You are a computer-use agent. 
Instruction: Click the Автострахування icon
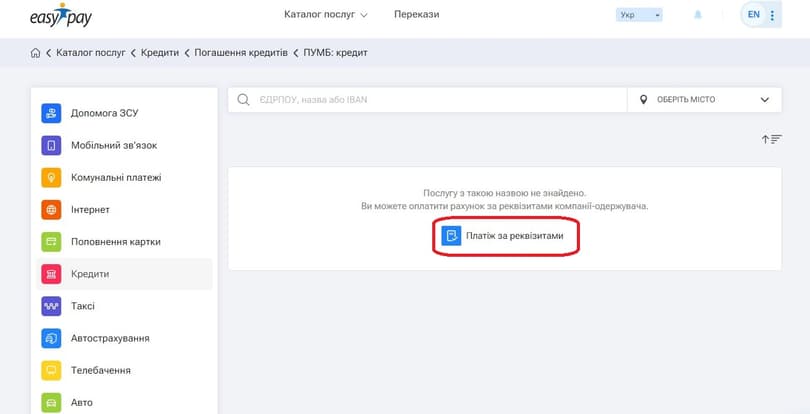51,339
